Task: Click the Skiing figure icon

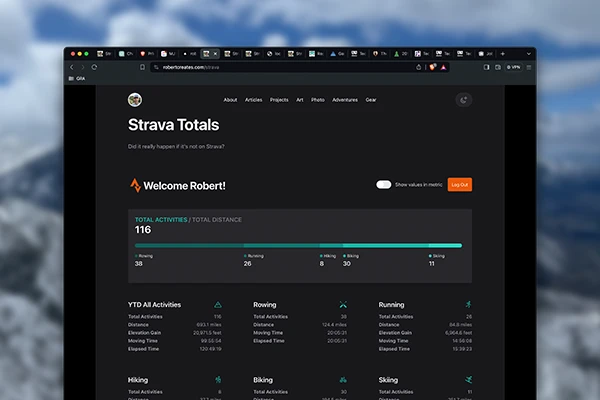Action: point(468,380)
